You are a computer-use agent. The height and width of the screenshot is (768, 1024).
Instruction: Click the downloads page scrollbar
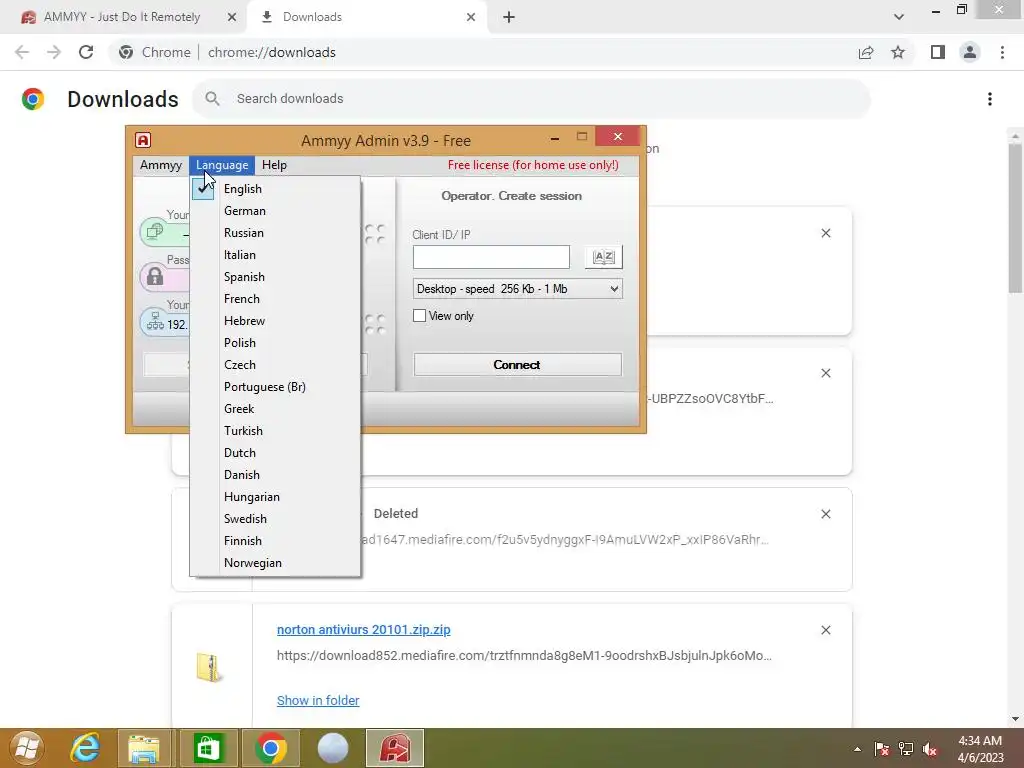pyautogui.click(x=1015, y=219)
